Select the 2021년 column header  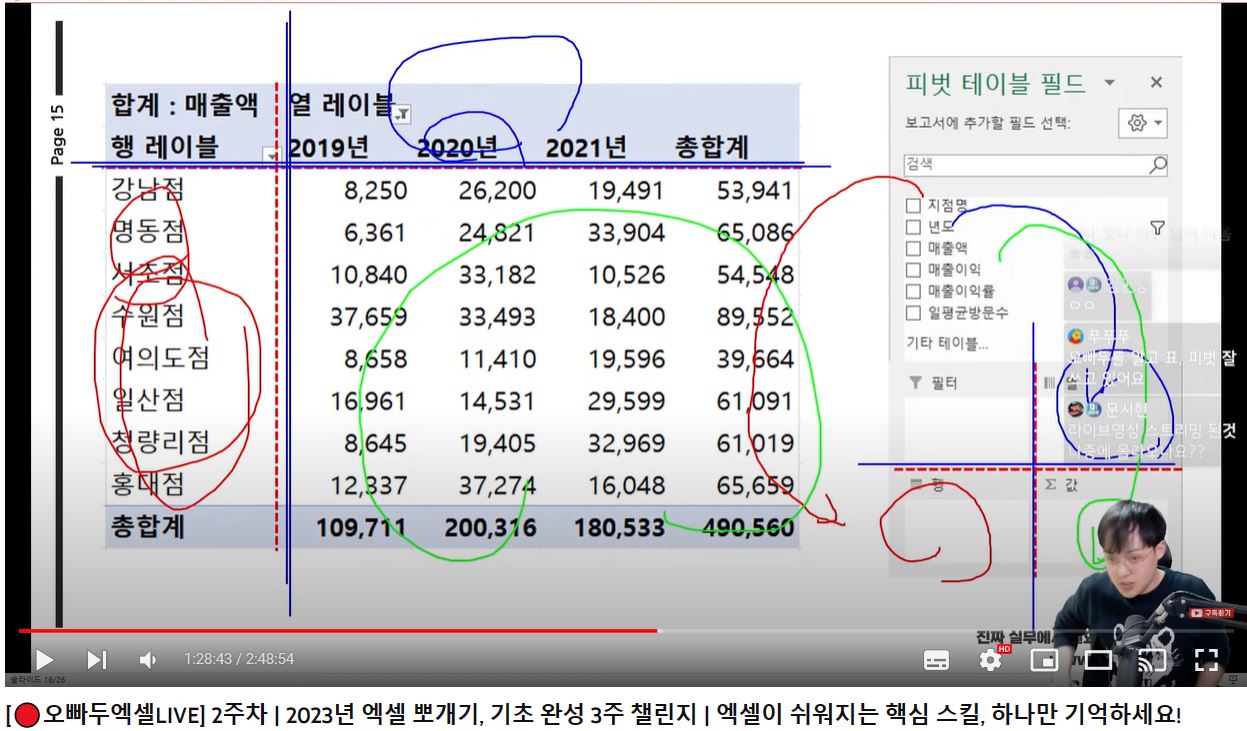pyautogui.click(x=586, y=148)
